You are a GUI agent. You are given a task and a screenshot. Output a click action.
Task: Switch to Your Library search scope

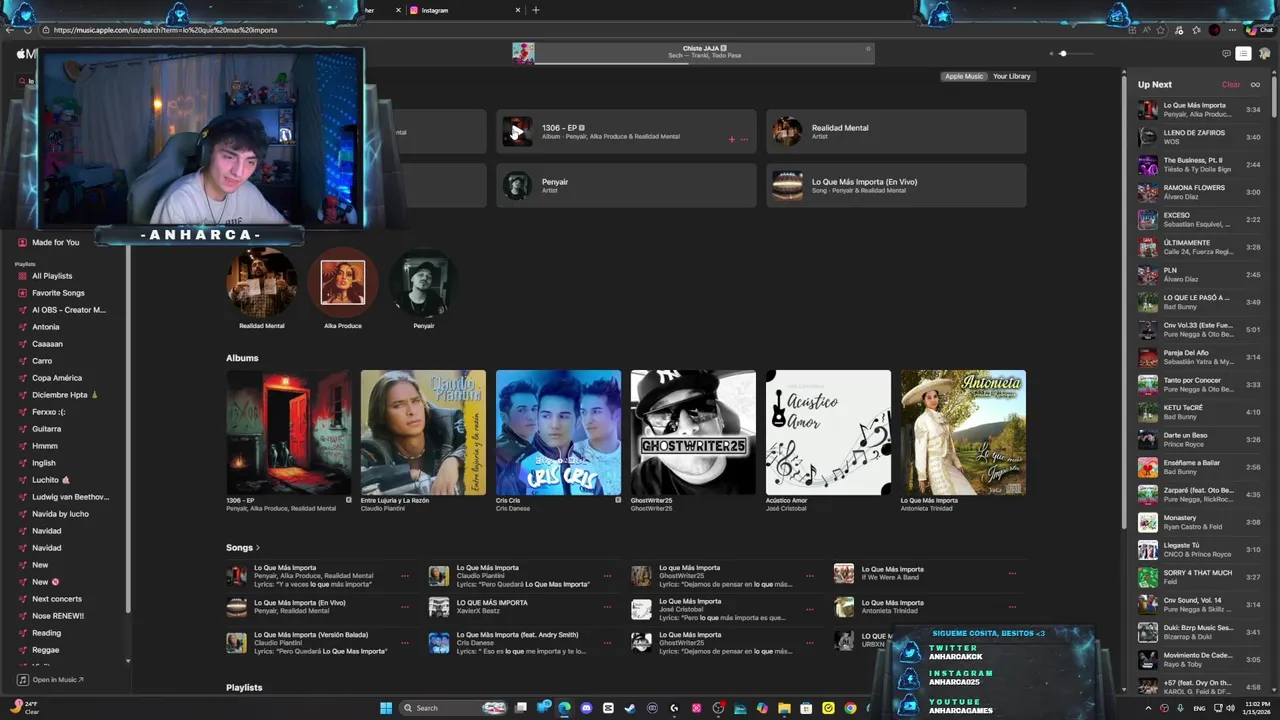[x=1011, y=76]
